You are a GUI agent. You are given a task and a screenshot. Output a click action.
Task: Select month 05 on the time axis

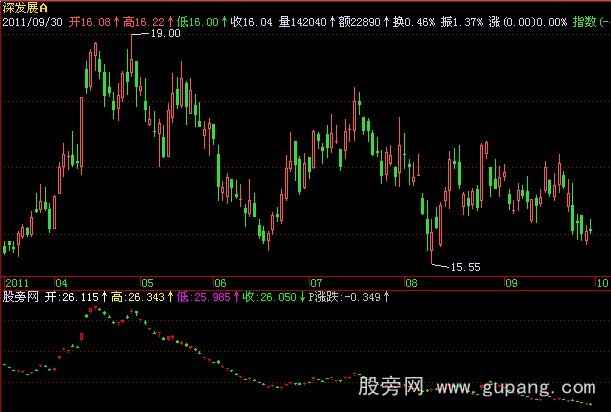click(147, 283)
